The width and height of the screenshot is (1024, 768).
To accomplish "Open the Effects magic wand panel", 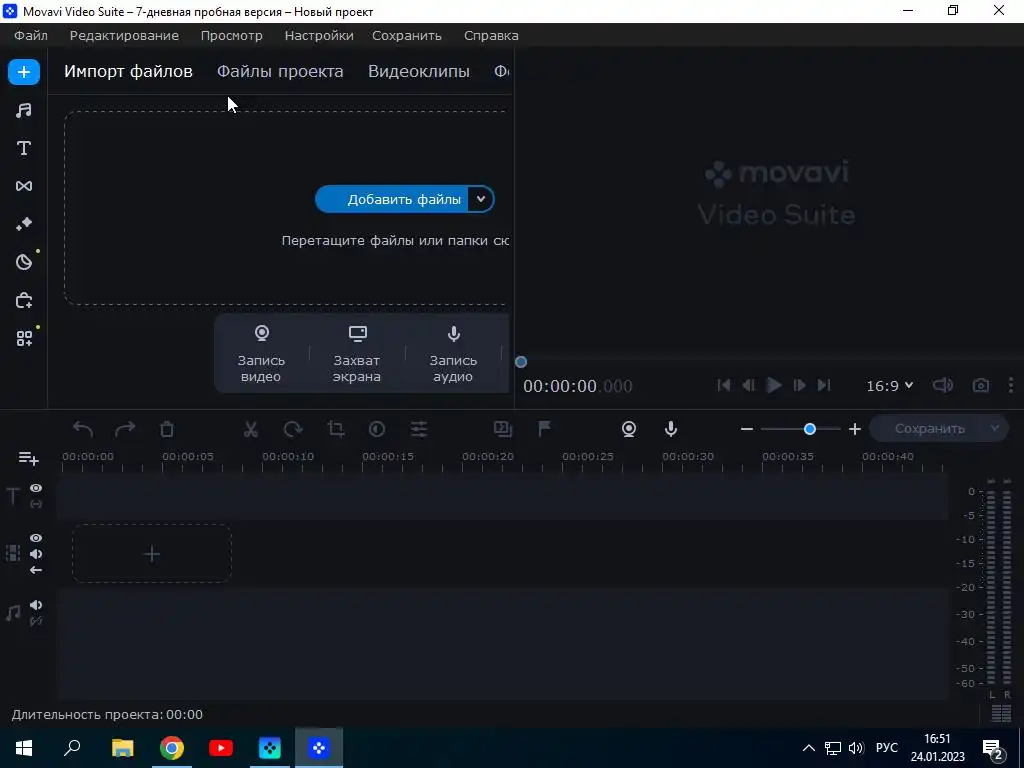I will [x=24, y=224].
